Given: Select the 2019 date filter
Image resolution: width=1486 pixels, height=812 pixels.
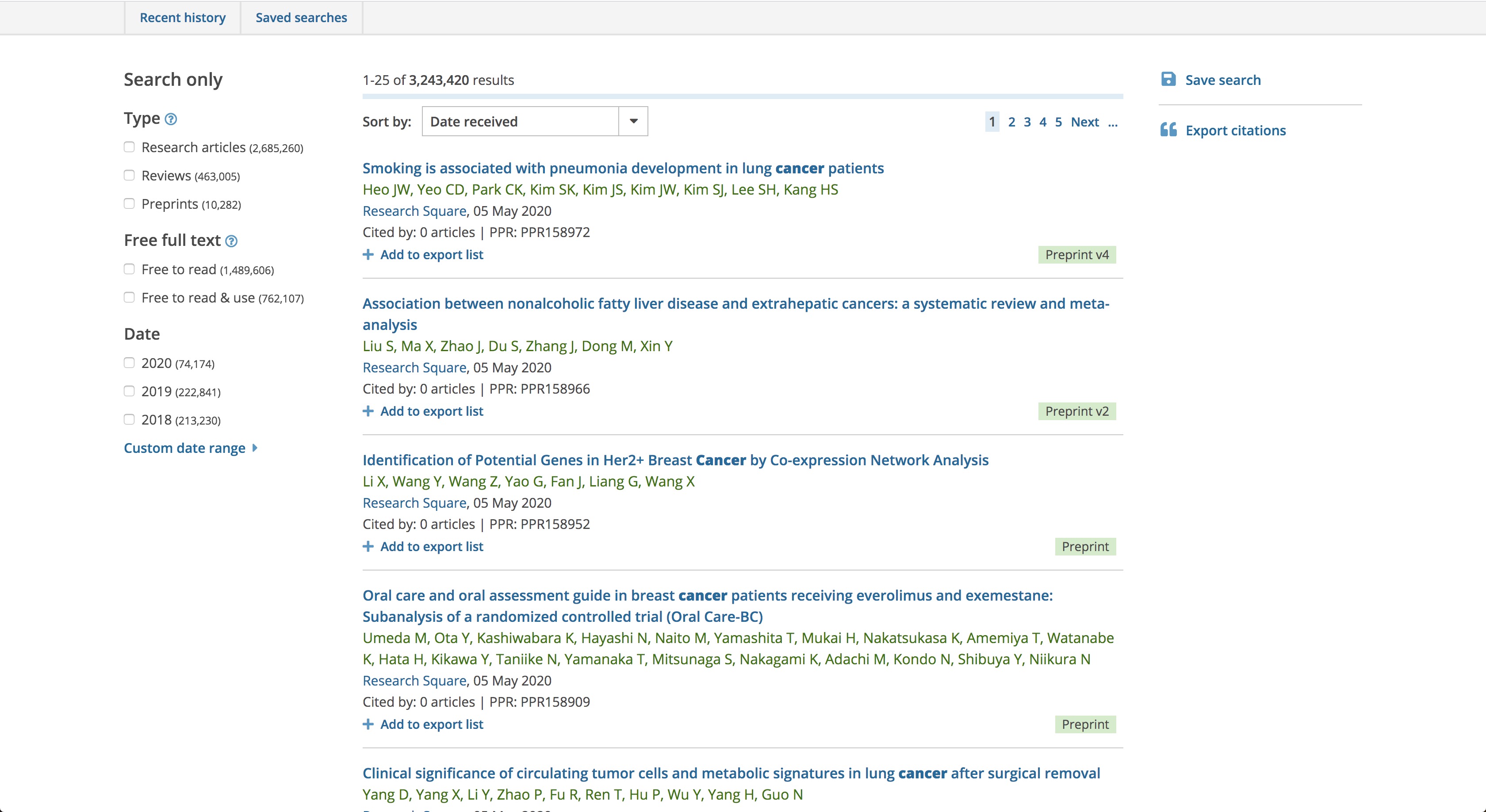Looking at the screenshot, I should (129, 391).
